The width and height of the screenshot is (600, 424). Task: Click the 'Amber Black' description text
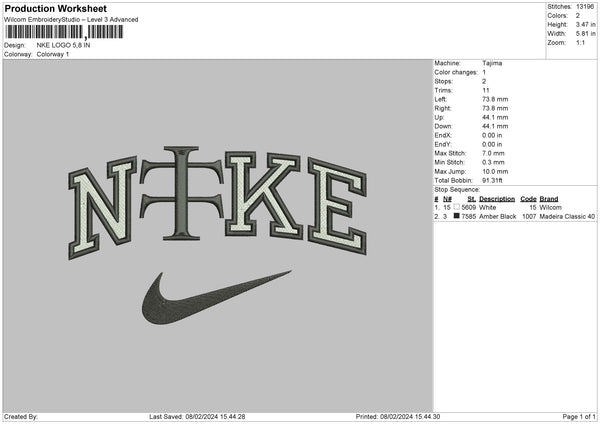497,217
